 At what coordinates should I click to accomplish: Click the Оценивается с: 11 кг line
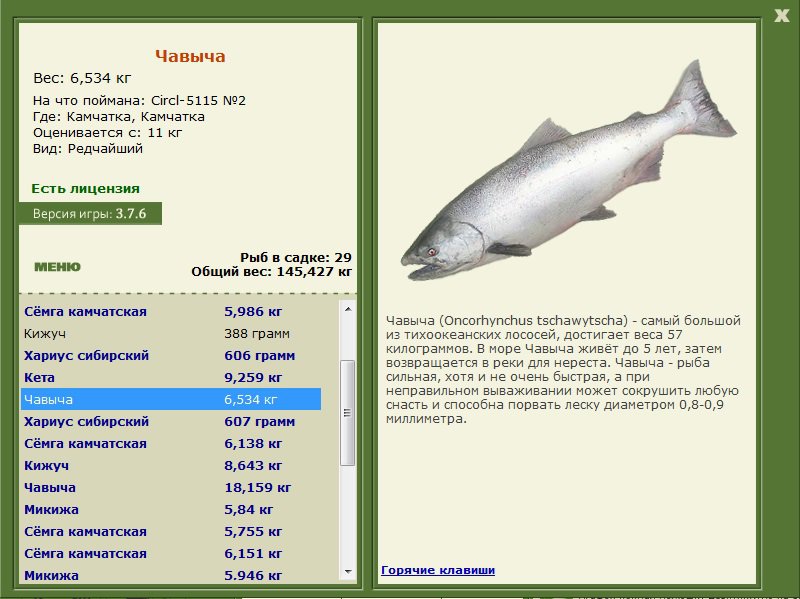[107, 133]
